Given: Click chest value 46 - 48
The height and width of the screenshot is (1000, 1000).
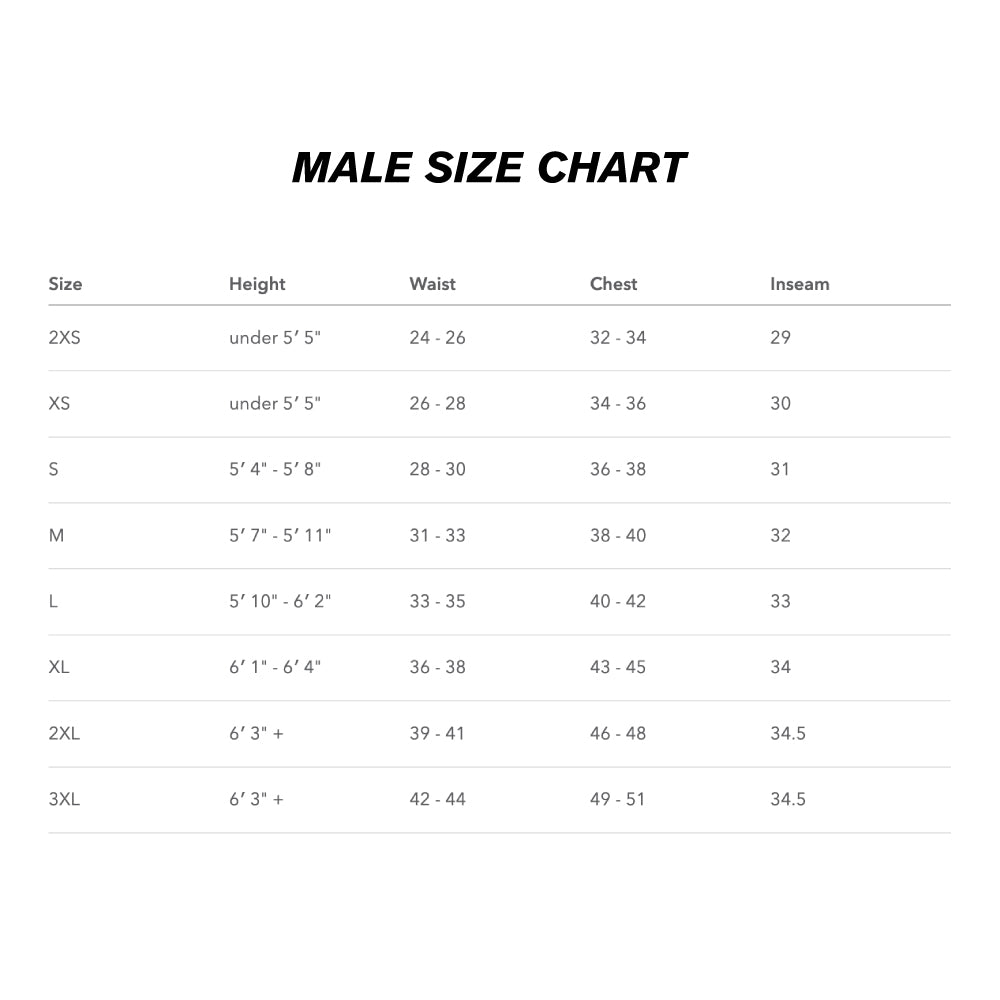Looking at the screenshot, I should coord(618,734).
